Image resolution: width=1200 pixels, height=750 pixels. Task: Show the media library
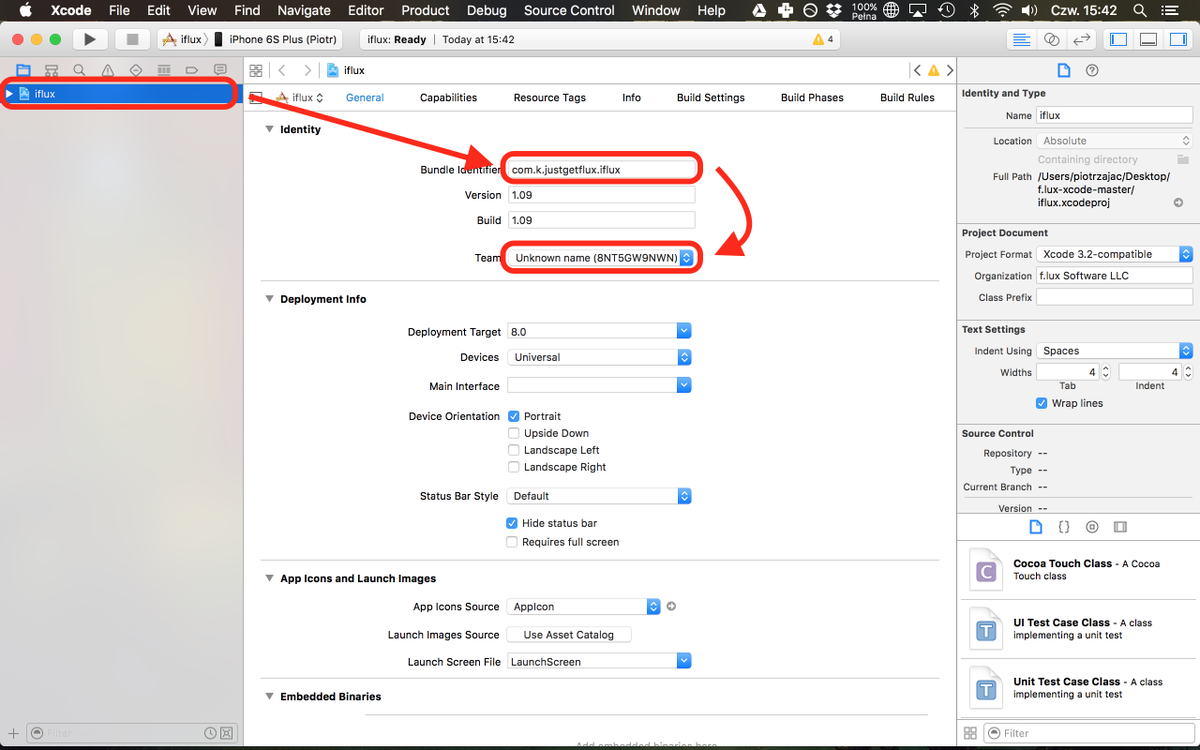1120,527
